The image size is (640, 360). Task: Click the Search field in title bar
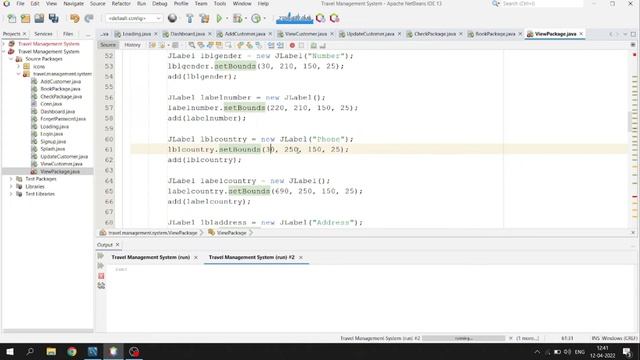pyautogui.click(x=541, y=4)
